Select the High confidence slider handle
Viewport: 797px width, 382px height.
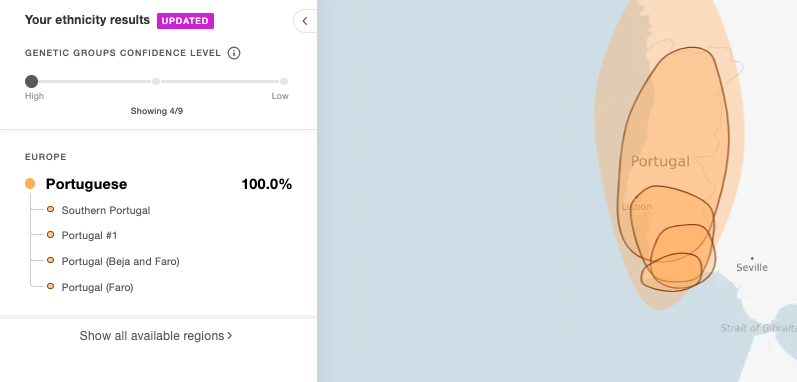(x=32, y=81)
